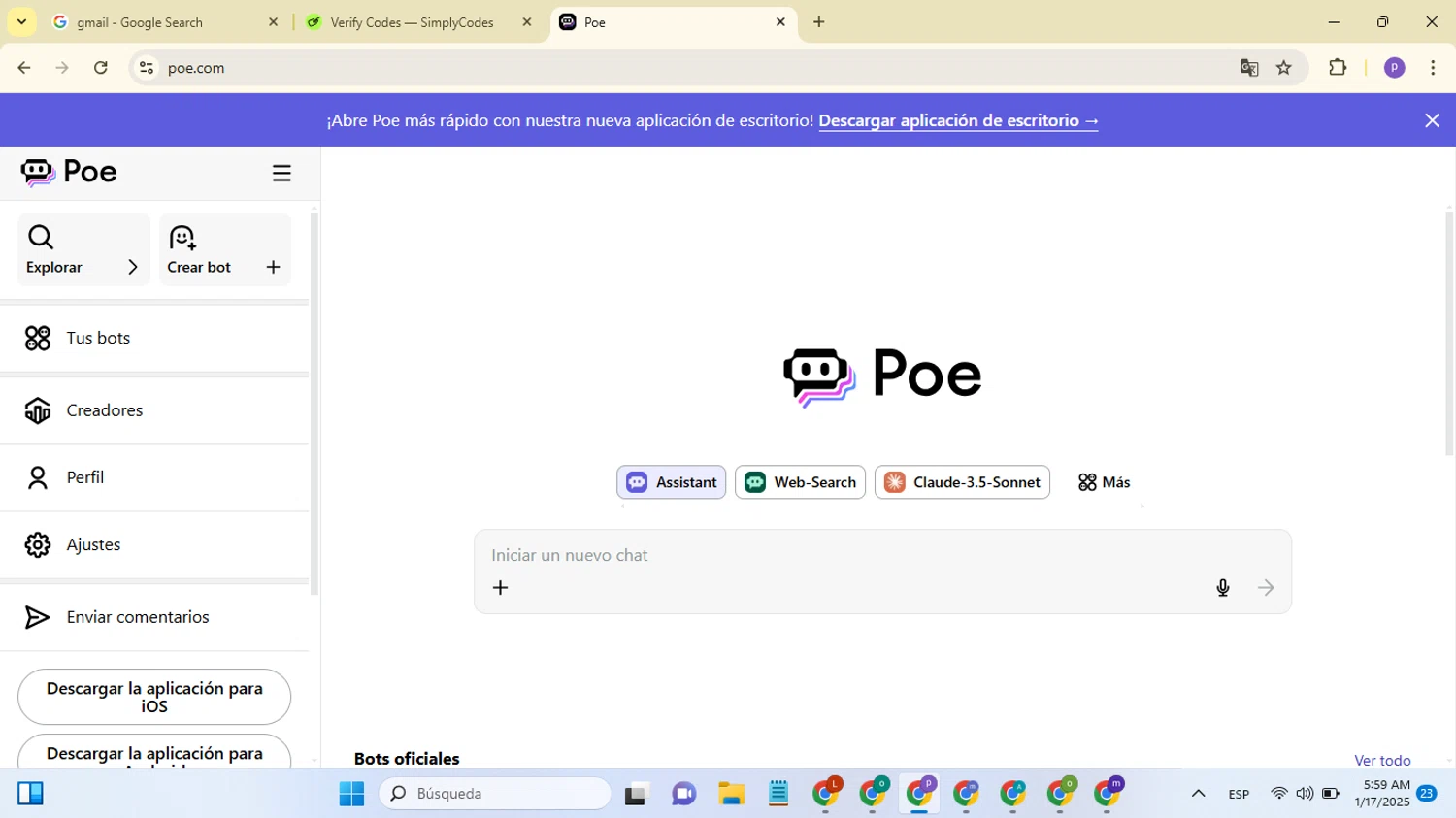Screen dimensions: 1456x818
Task: Select Claude-3.5-Sonnet bot chip
Action: 962,482
